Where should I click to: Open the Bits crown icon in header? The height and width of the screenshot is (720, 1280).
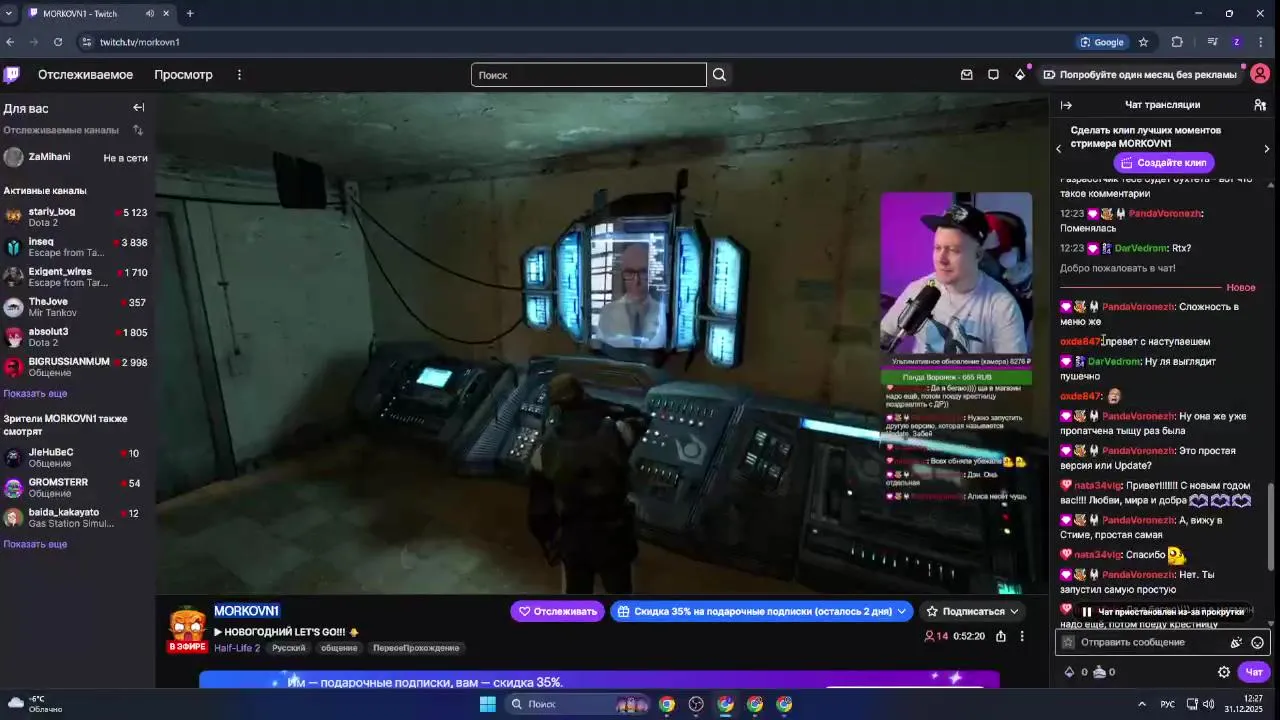(1020, 75)
